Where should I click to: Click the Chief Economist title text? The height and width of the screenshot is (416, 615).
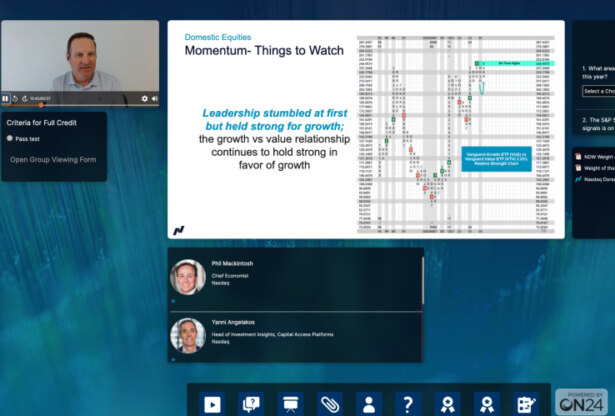(230, 276)
